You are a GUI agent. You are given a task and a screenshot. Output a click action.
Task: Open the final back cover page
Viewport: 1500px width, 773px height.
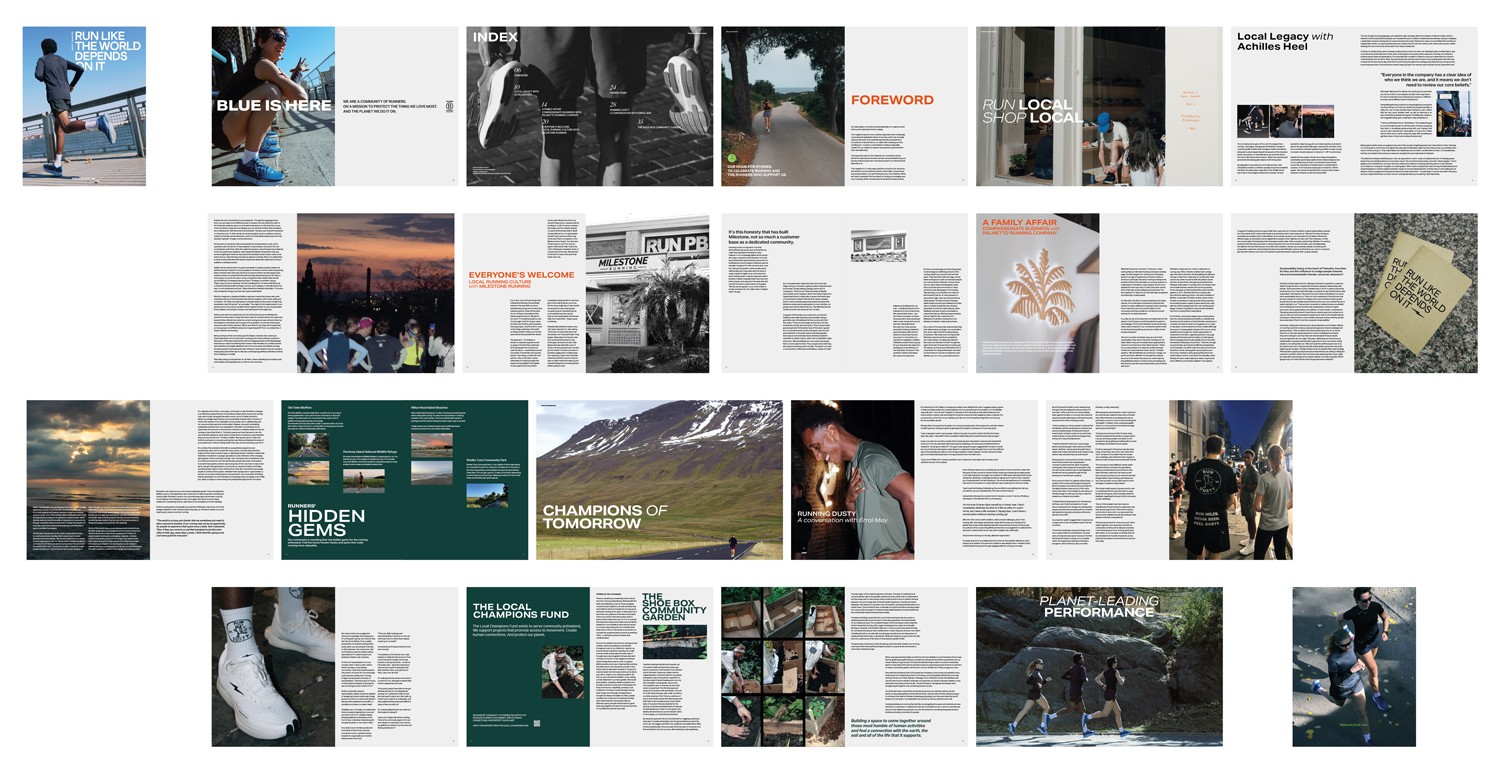(x=1354, y=667)
